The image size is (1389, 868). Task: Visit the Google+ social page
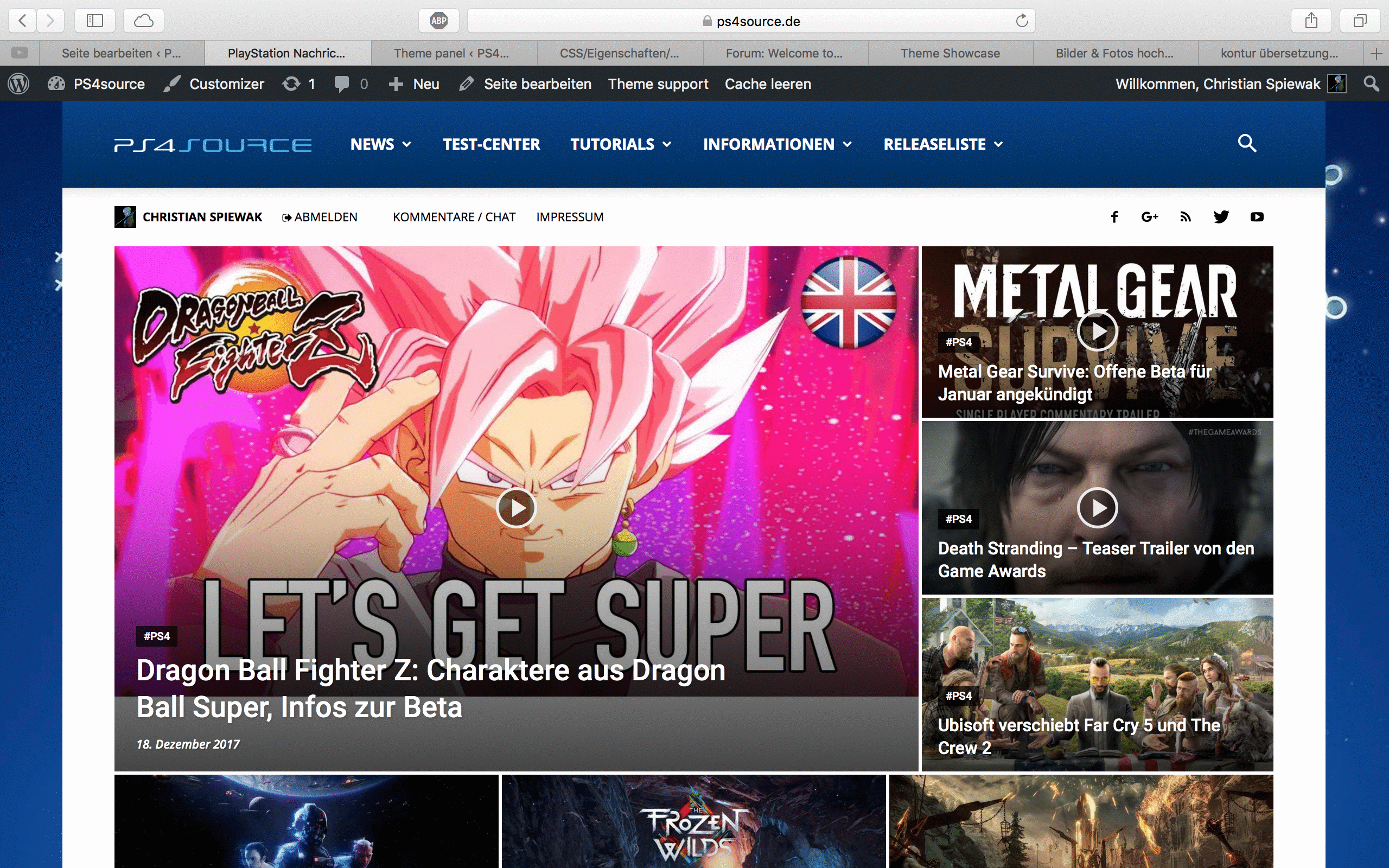coord(1150,217)
